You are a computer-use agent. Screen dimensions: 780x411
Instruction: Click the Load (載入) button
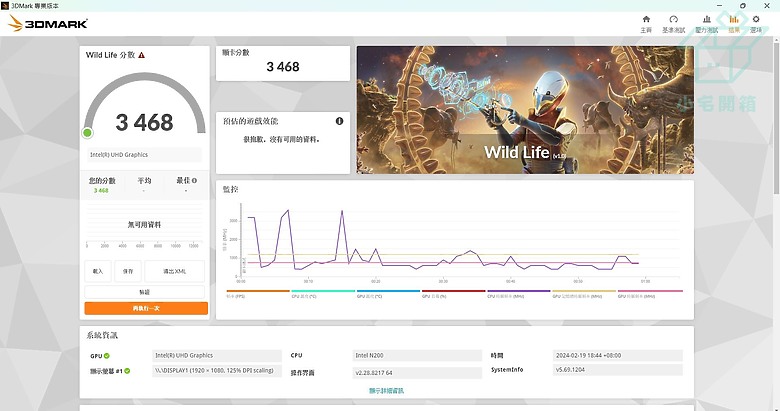click(98, 271)
